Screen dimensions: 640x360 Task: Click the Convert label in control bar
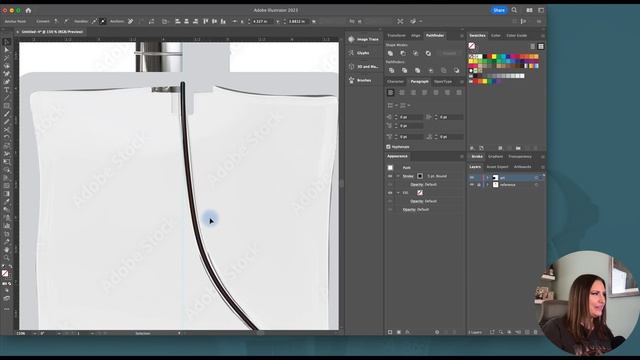click(x=43, y=21)
